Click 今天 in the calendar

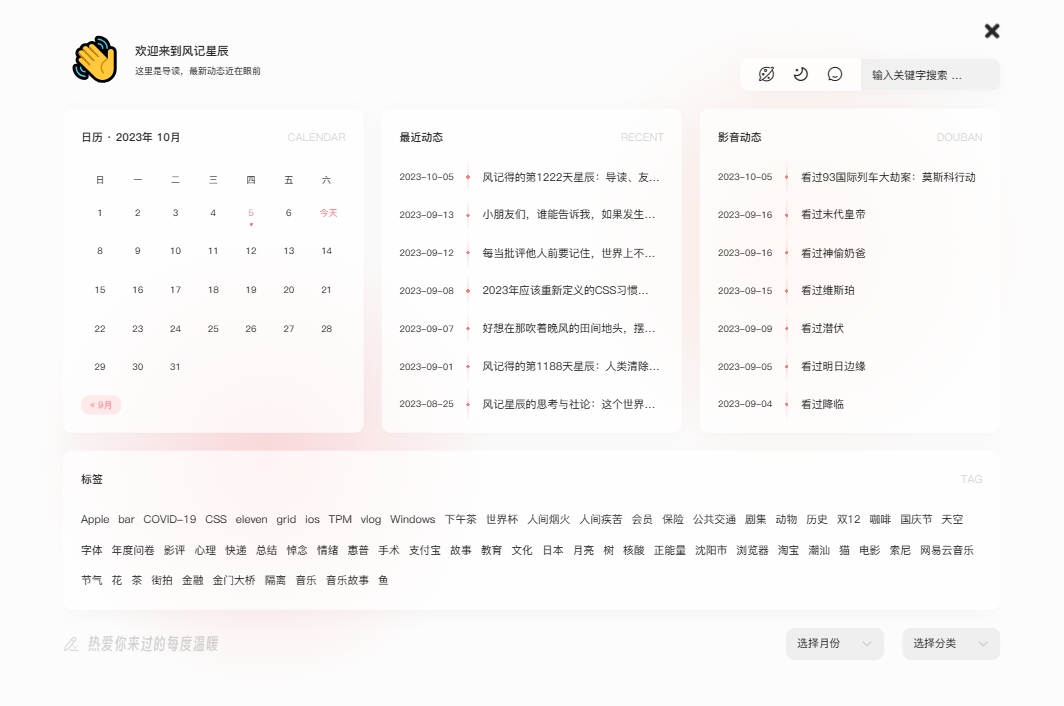[x=328, y=213]
